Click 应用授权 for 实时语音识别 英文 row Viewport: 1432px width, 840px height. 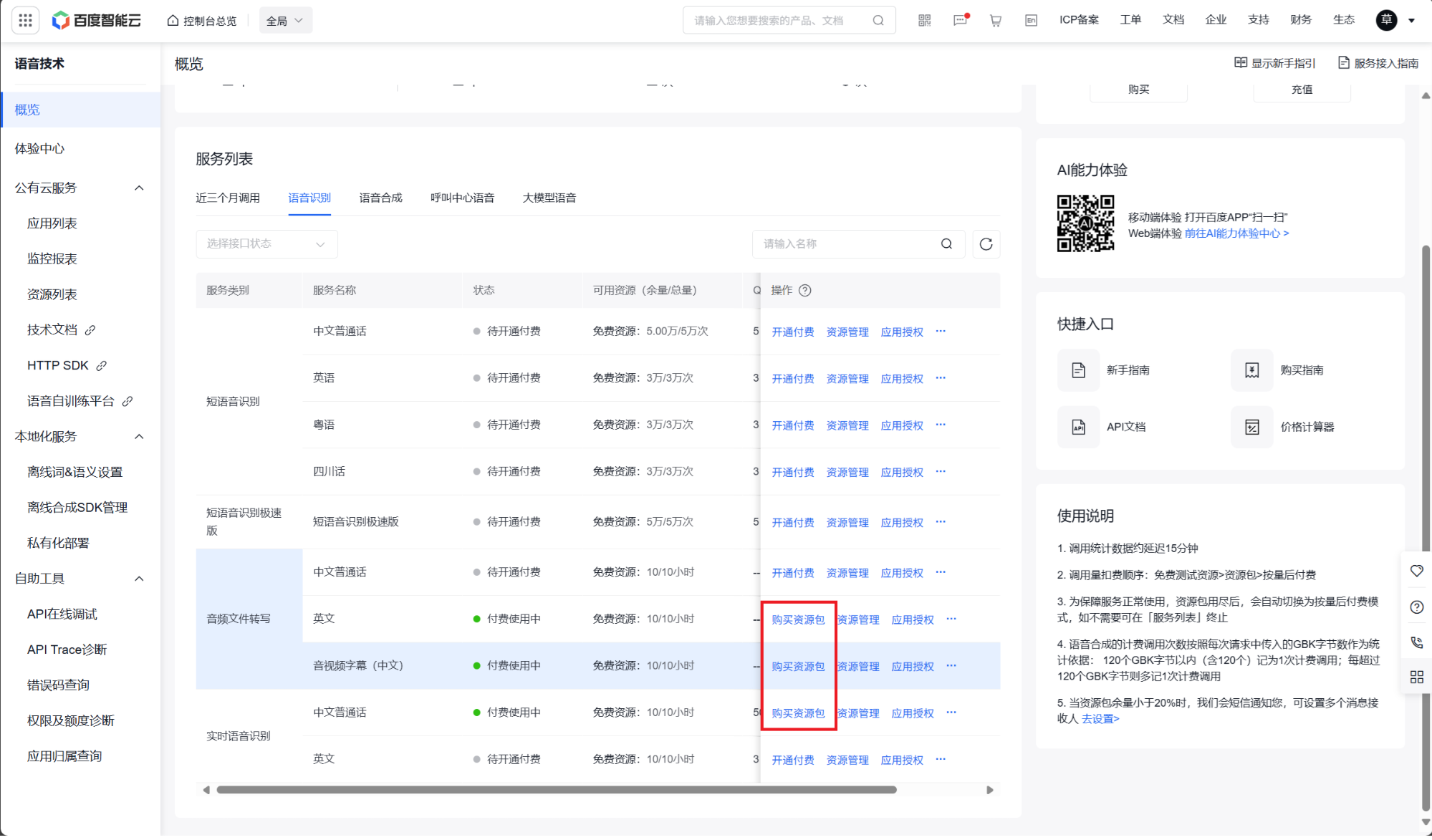(x=901, y=761)
